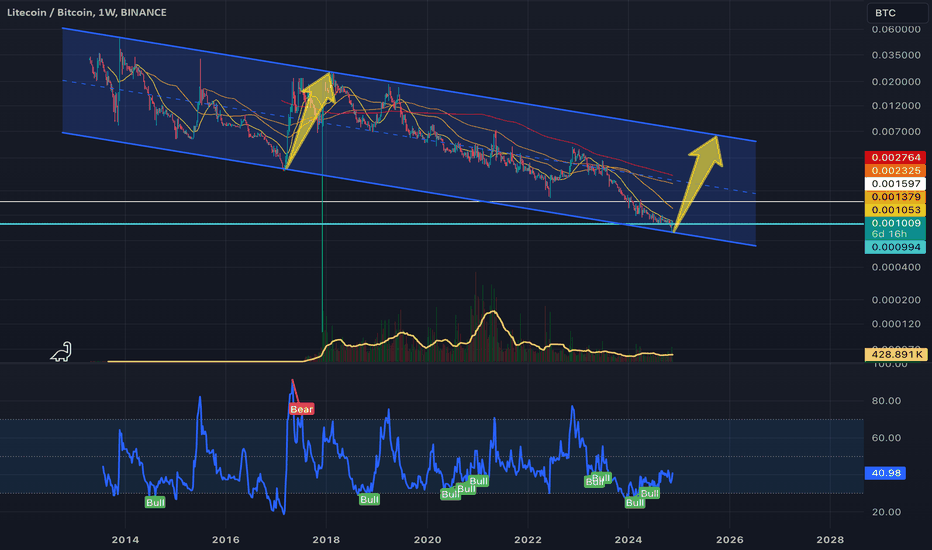Select the green 0.001009 current price label
Viewport: 932px width, 550px height.
pyautogui.click(x=895, y=223)
